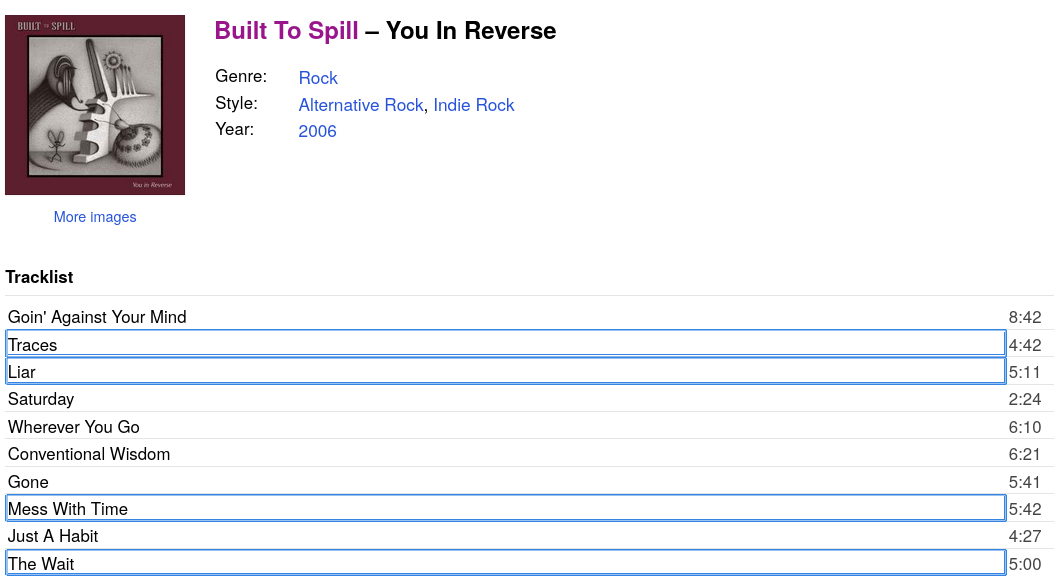Open the More images link

(95, 217)
